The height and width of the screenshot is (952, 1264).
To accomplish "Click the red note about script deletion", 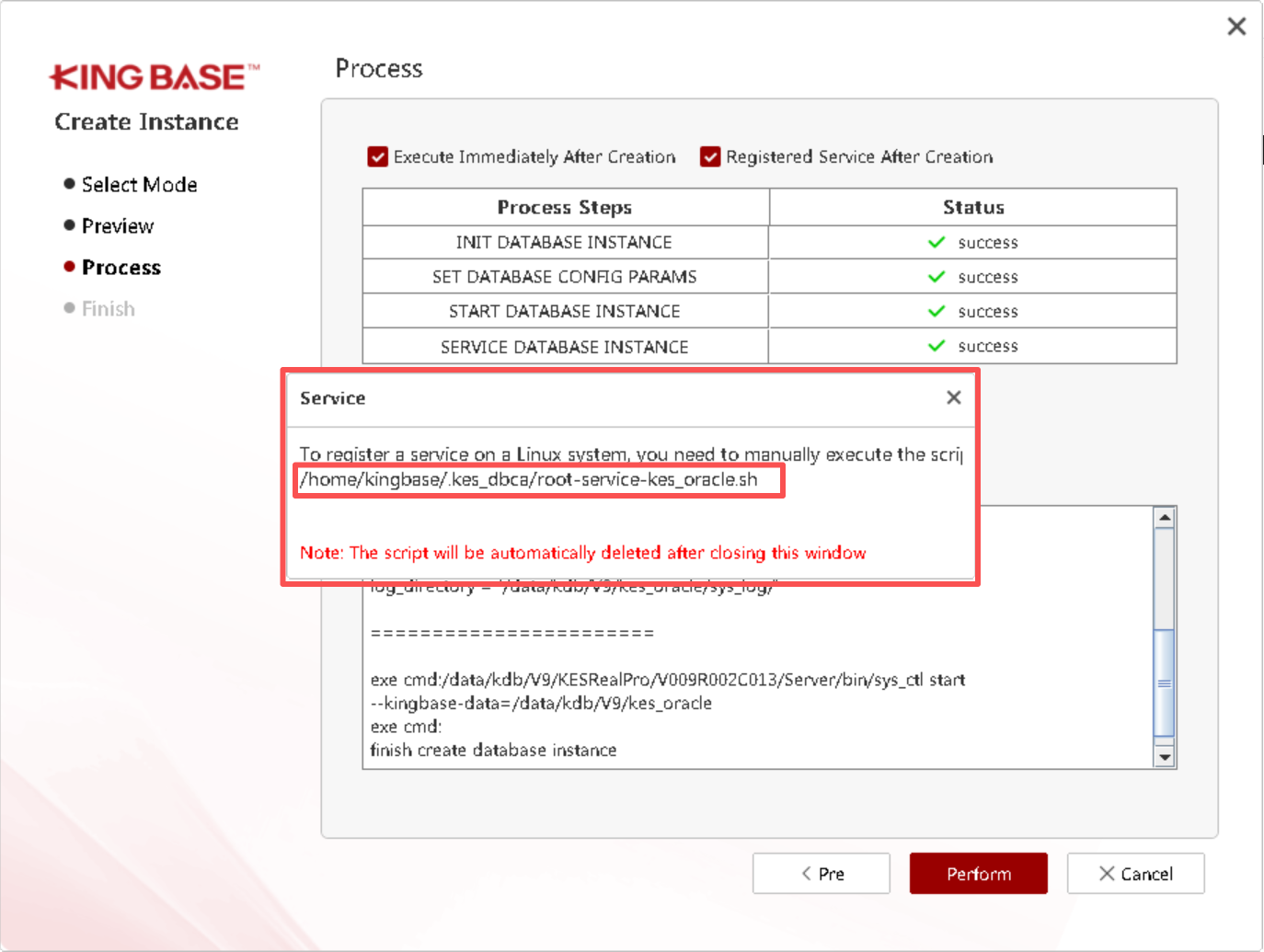I will point(583,552).
